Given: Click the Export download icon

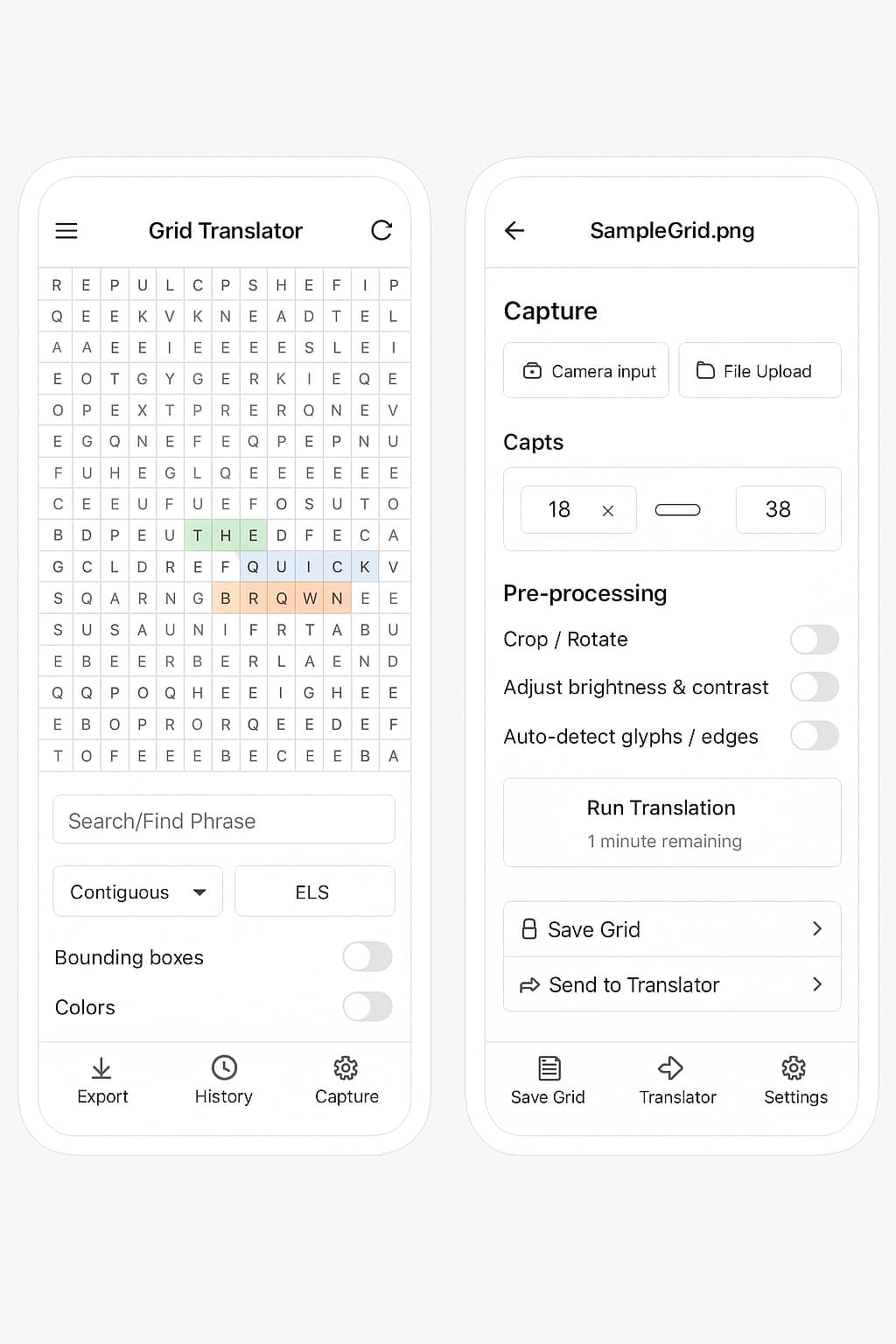Looking at the screenshot, I should point(101,1068).
